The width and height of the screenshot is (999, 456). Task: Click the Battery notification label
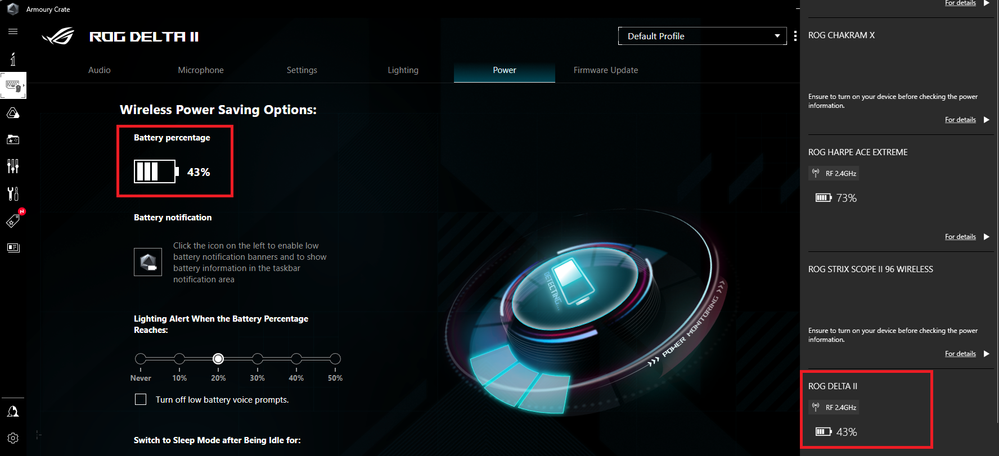click(173, 218)
